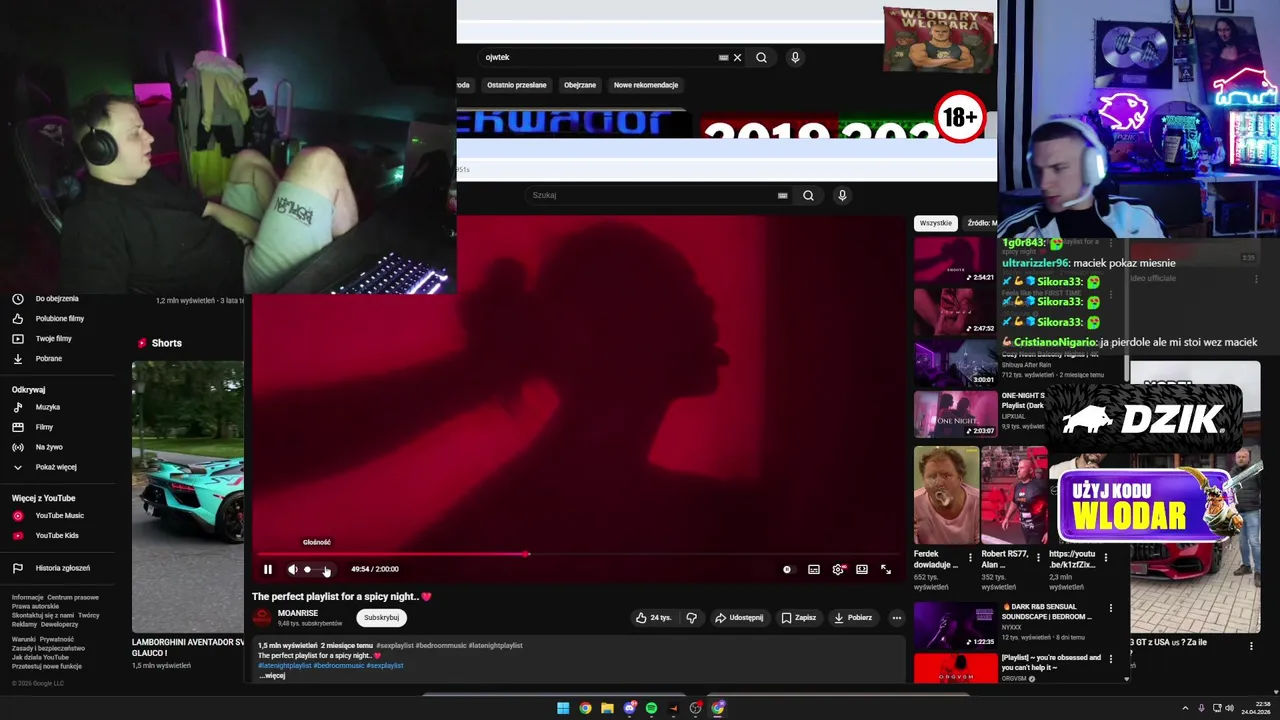The width and height of the screenshot is (1280, 720).
Task: Open the ONE-NIGHT'S Playlist video thumbnail
Action: point(956,415)
